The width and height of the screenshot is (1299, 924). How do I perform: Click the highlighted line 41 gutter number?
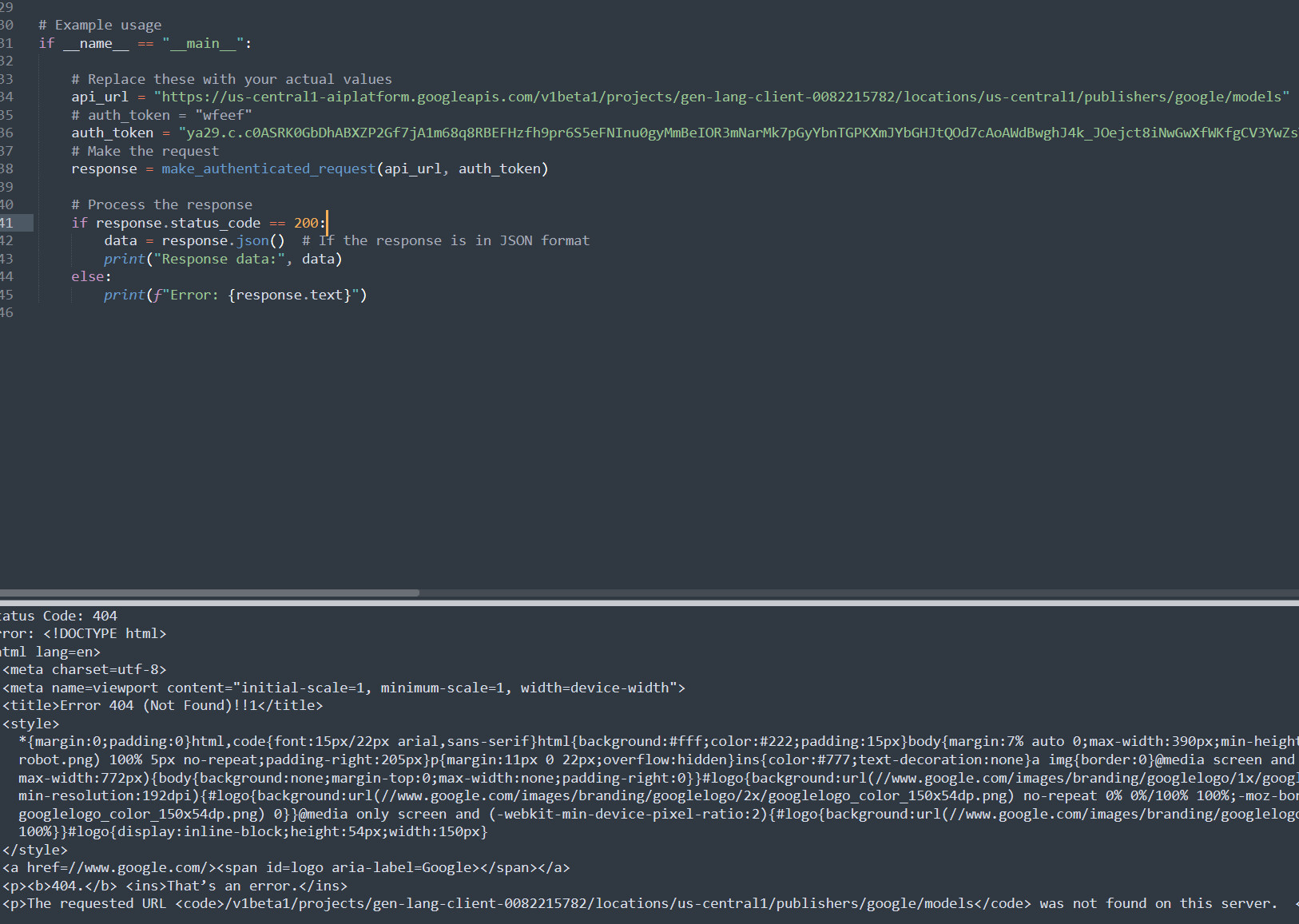click(7, 223)
